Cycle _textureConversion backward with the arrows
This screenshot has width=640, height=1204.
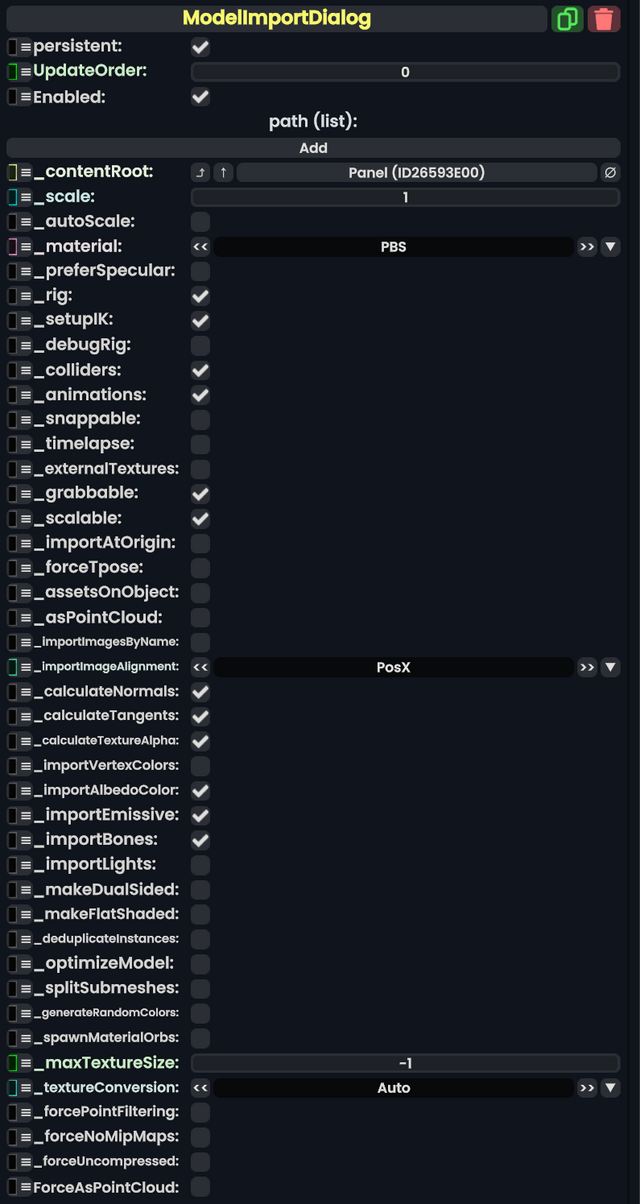click(200, 1087)
